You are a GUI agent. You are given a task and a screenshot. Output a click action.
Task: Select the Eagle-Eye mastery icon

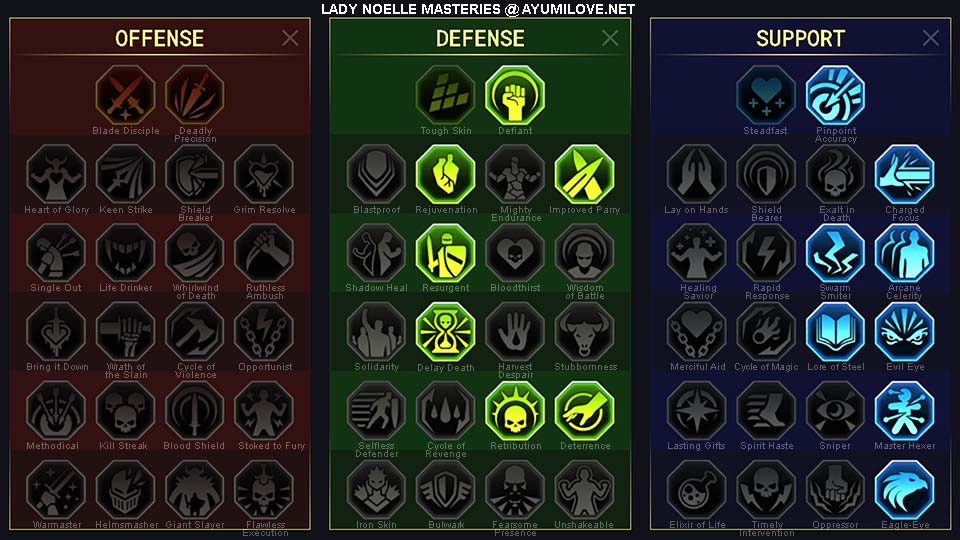[904, 490]
